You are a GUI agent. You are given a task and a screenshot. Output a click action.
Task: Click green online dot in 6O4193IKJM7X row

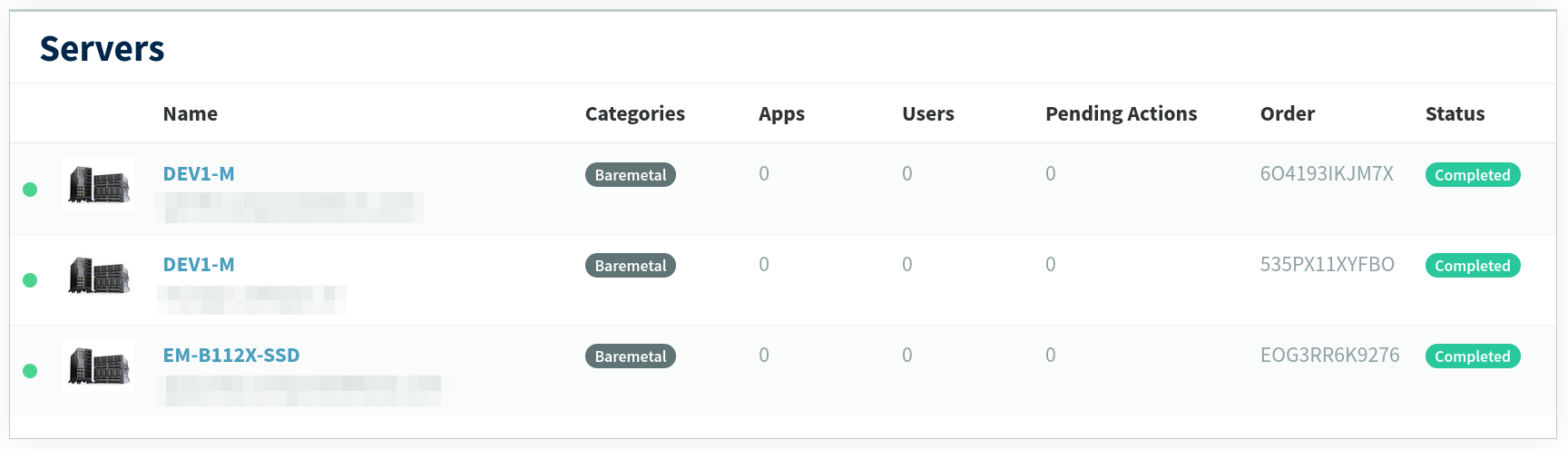click(x=30, y=190)
